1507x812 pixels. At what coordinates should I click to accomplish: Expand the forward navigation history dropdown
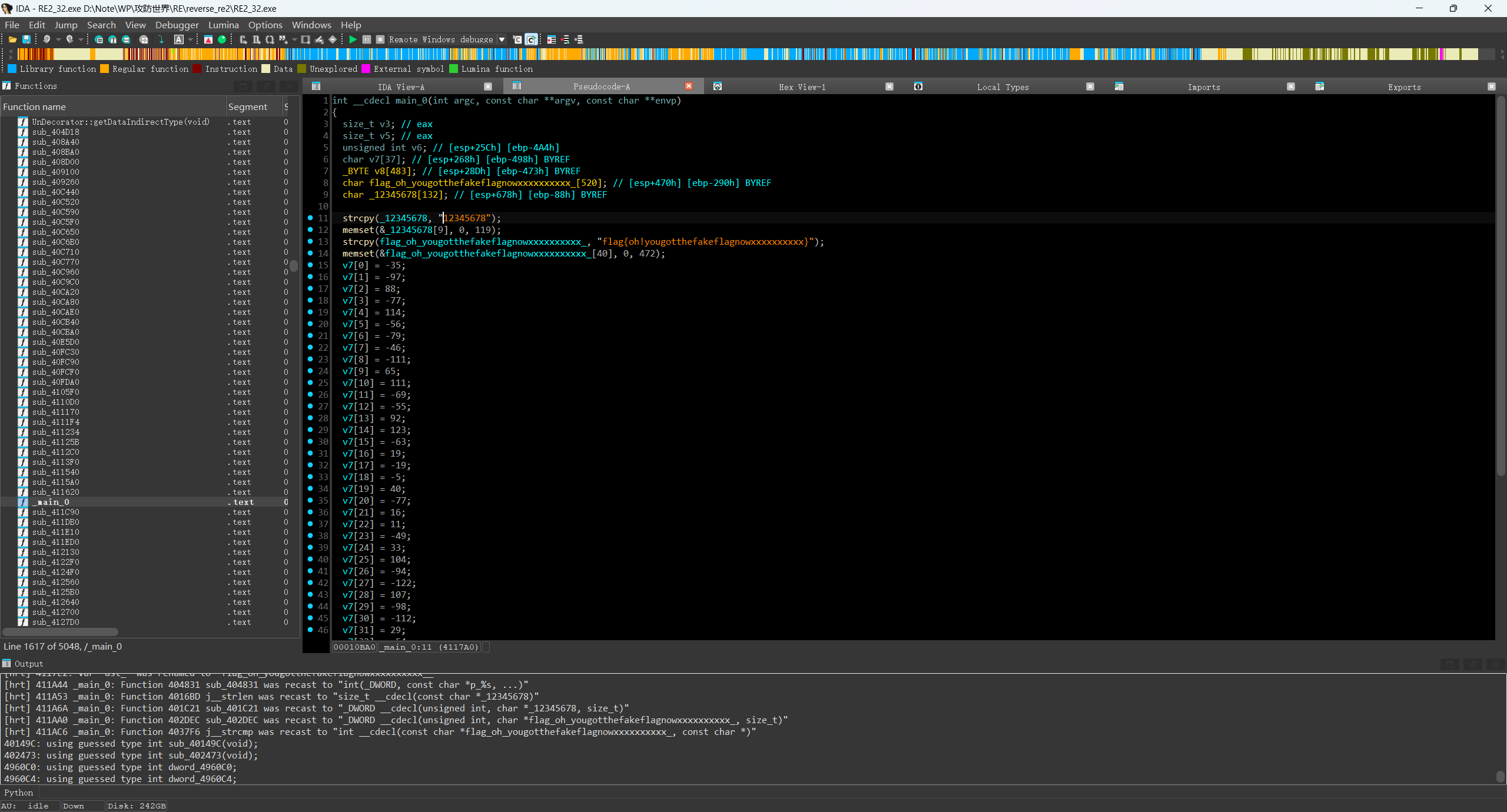[x=80, y=39]
